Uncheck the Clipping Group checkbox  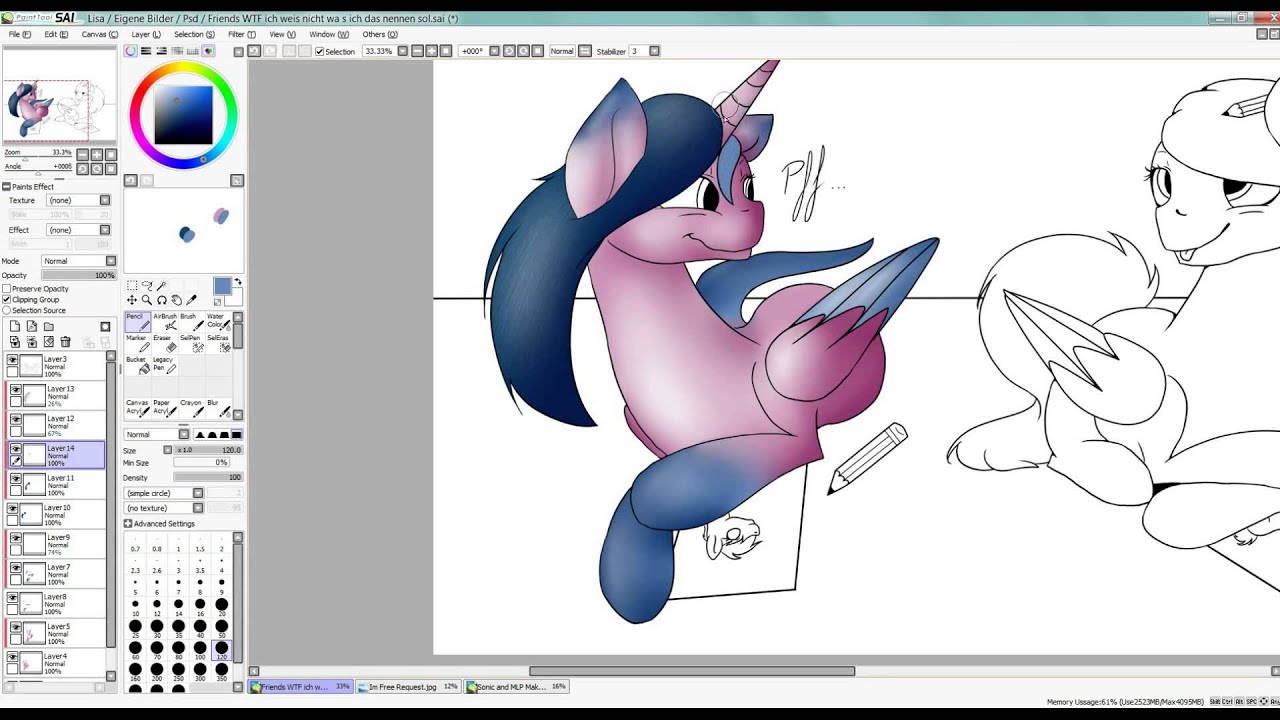tap(7, 300)
